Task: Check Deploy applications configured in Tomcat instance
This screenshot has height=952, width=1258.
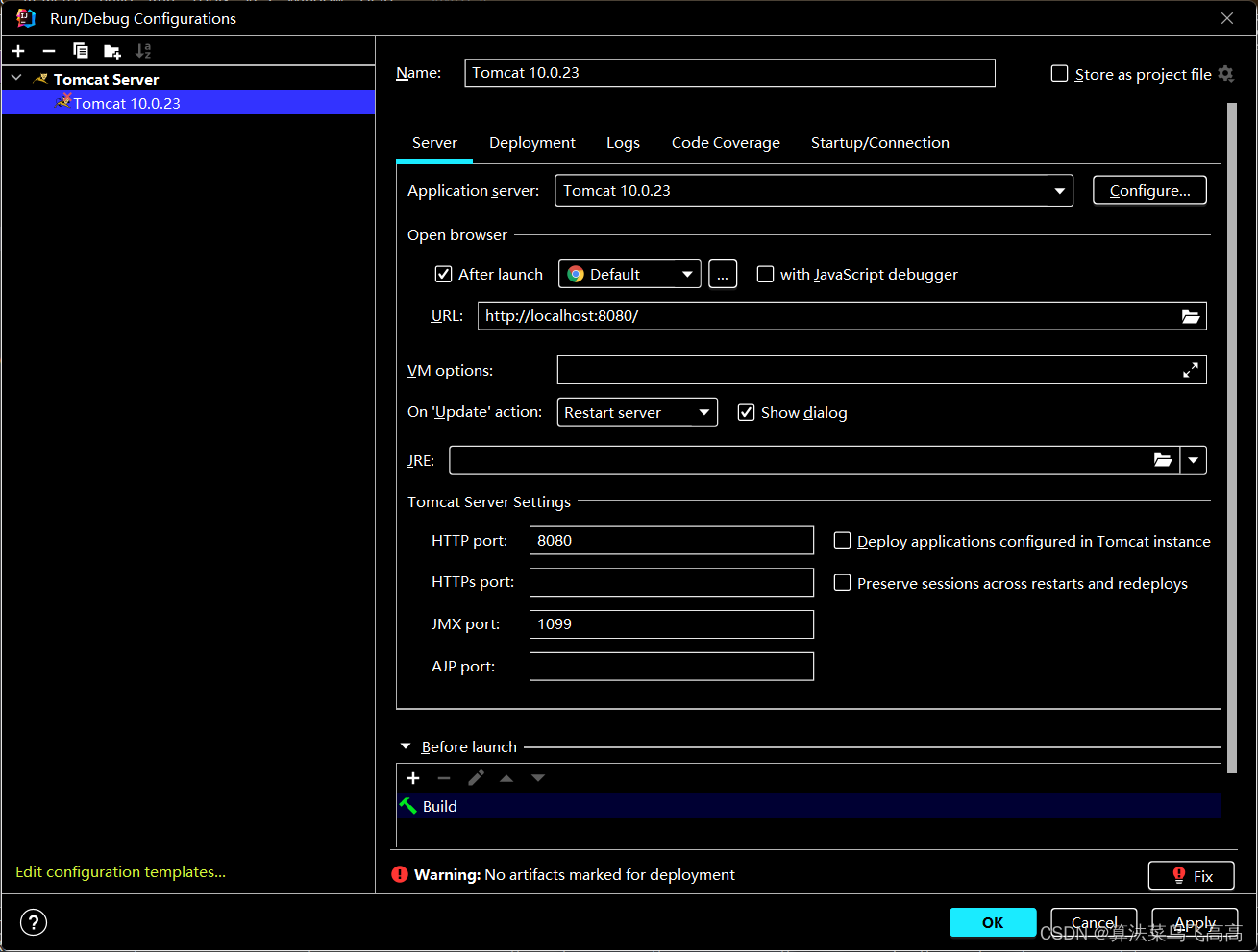Action: coord(842,541)
